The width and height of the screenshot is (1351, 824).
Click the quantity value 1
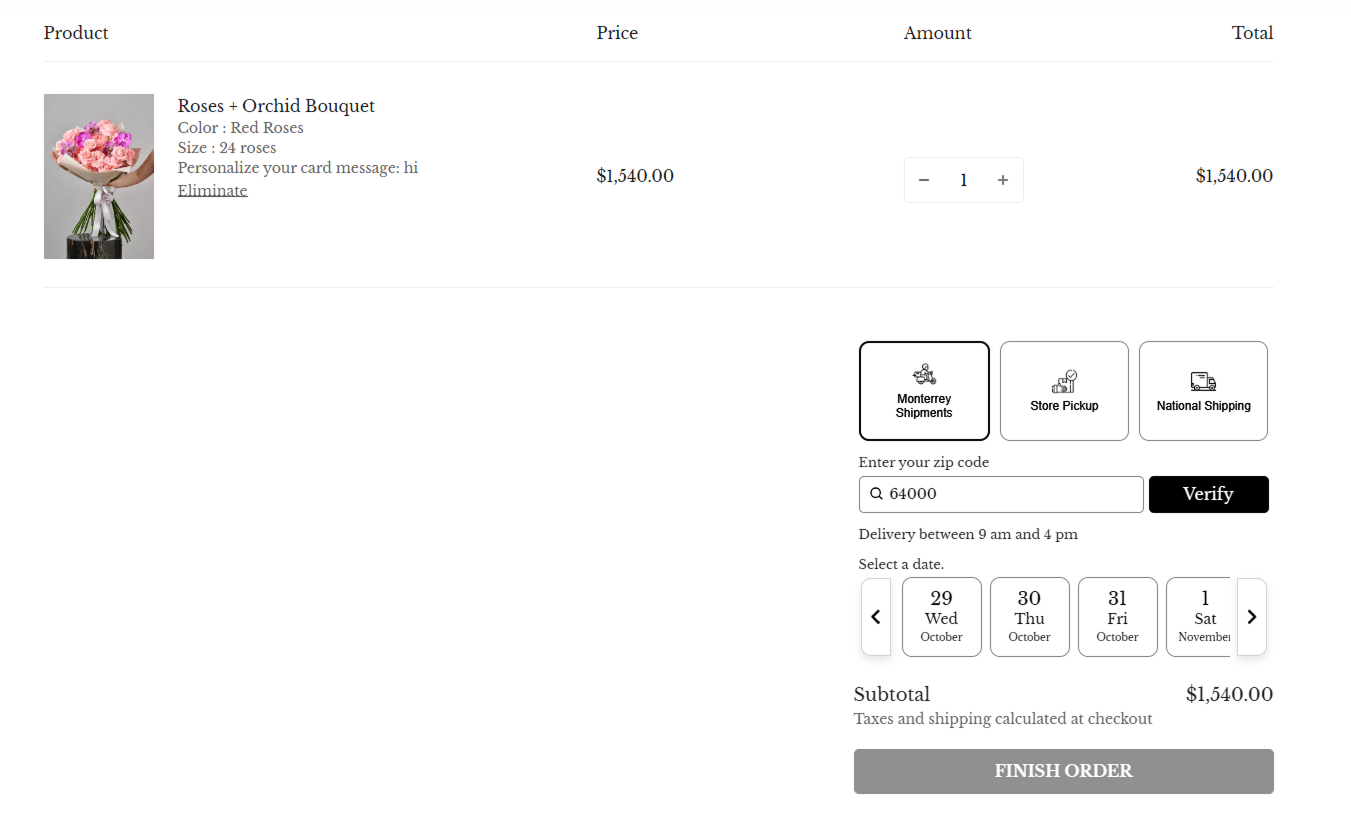click(x=963, y=180)
